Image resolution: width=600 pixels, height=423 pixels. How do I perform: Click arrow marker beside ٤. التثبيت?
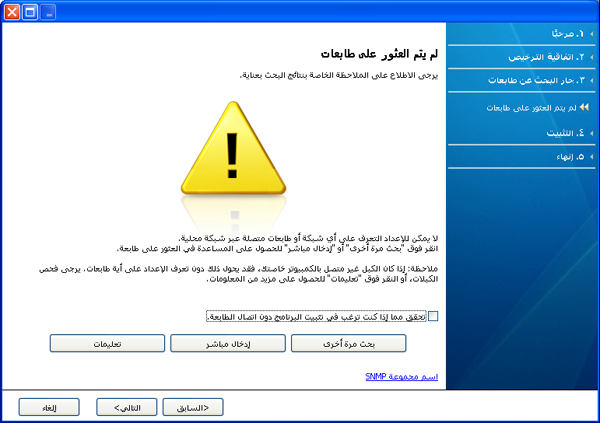pyautogui.click(x=592, y=133)
